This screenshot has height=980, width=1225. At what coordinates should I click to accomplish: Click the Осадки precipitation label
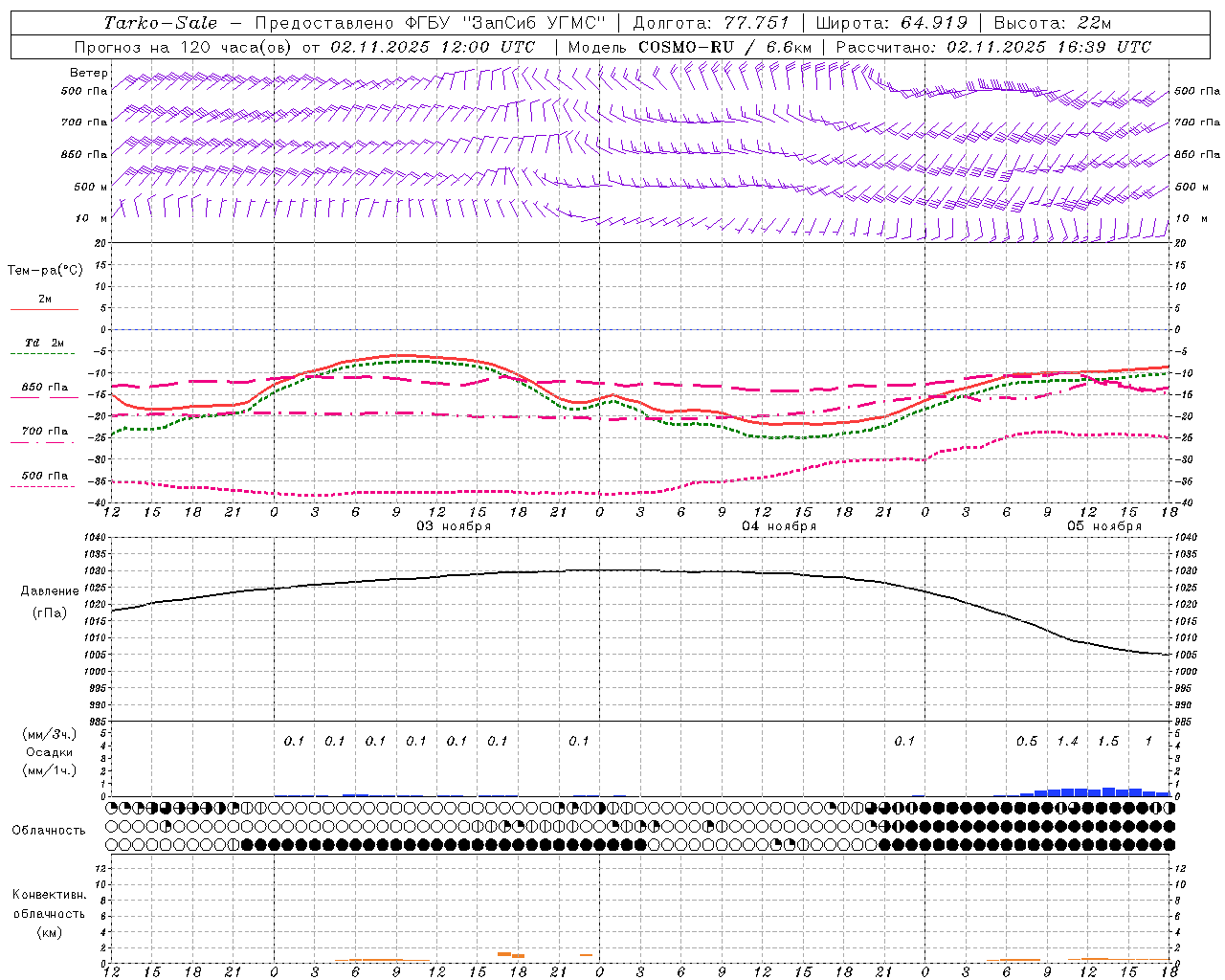(50, 752)
